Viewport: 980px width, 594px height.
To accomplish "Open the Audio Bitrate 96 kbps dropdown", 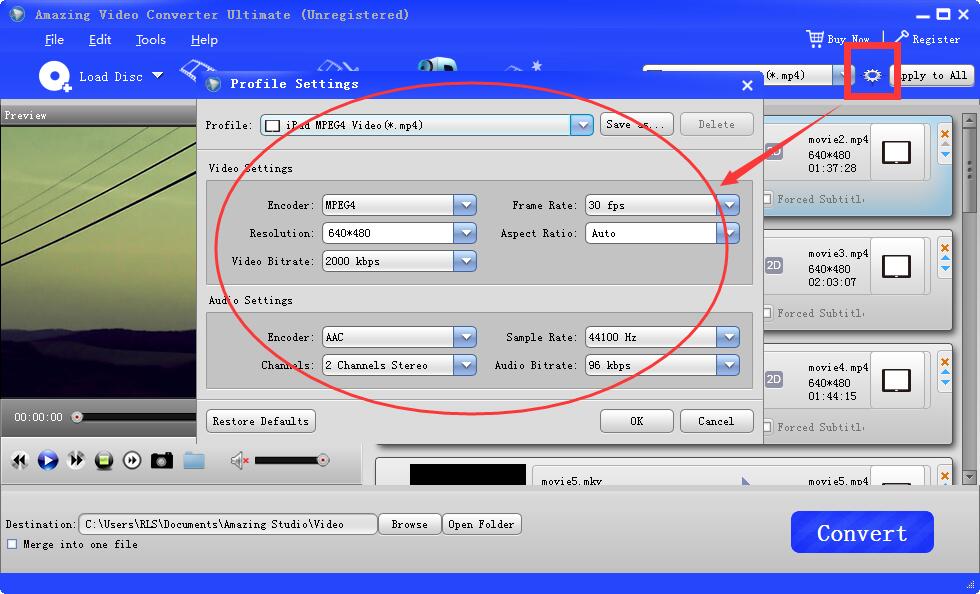I will (x=728, y=365).
